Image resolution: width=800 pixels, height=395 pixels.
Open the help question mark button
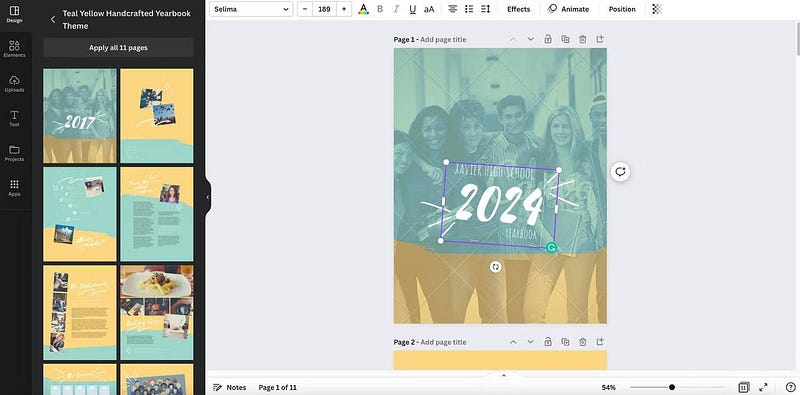(x=790, y=387)
